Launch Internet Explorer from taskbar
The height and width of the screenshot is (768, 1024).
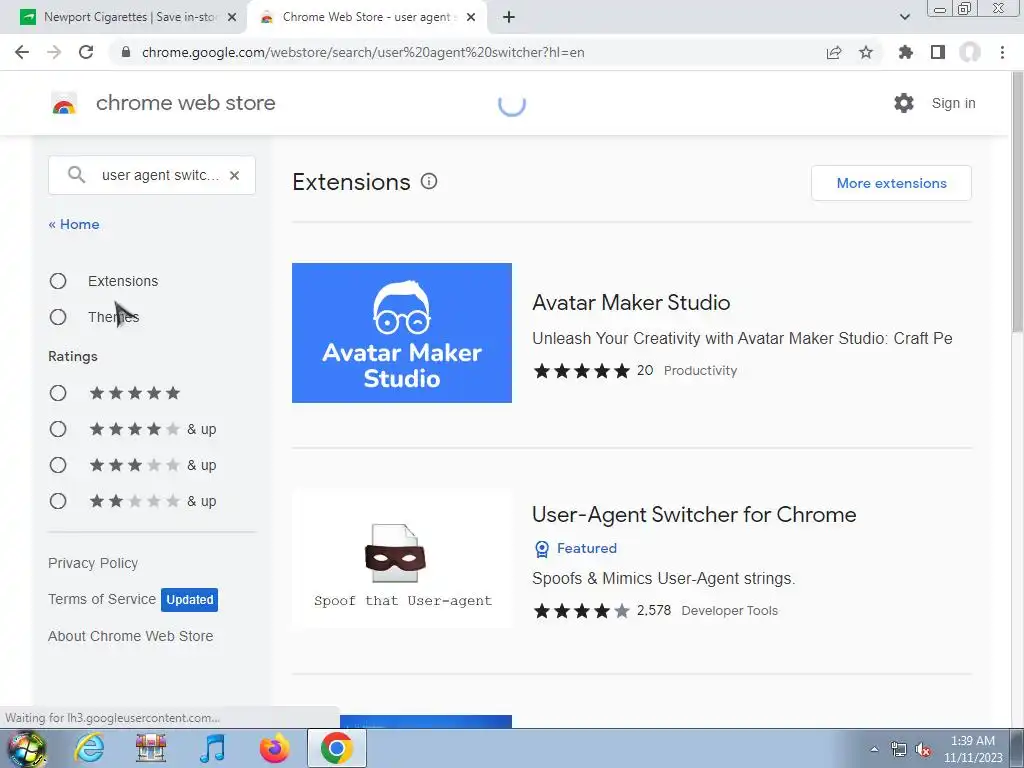pyautogui.click(x=89, y=748)
